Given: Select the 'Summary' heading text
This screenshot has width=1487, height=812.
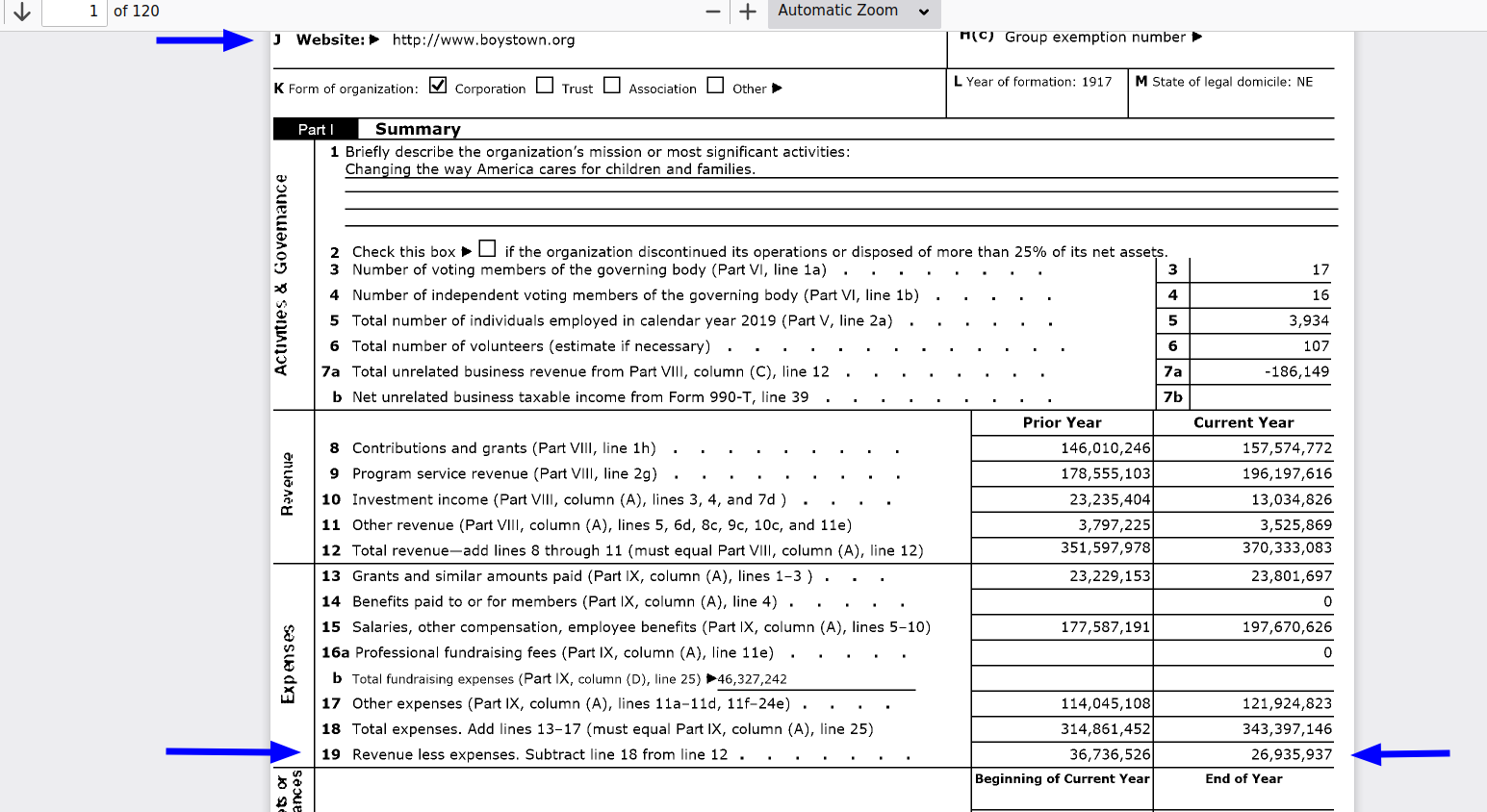Looking at the screenshot, I should pos(418,129).
